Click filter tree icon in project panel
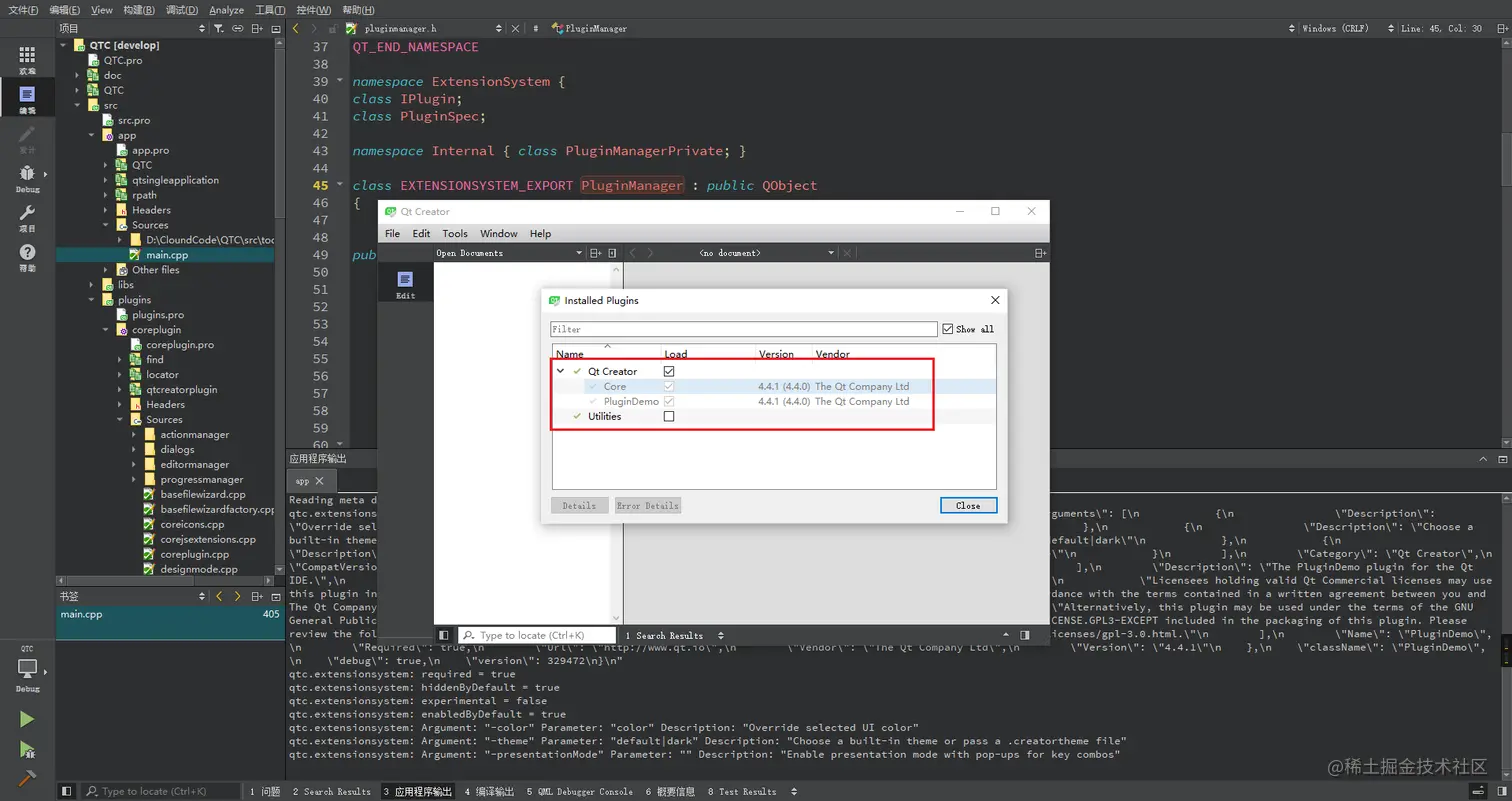This screenshot has width=1512, height=801. (x=220, y=29)
